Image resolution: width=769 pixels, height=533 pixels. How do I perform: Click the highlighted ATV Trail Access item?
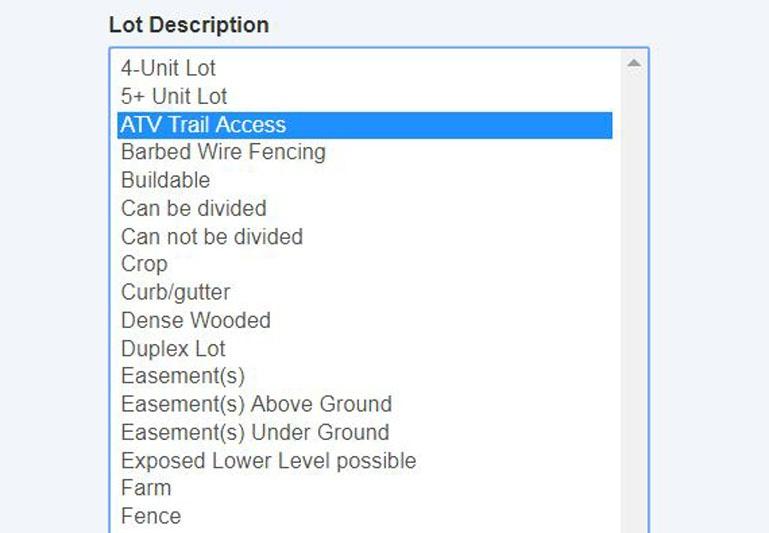point(203,125)
